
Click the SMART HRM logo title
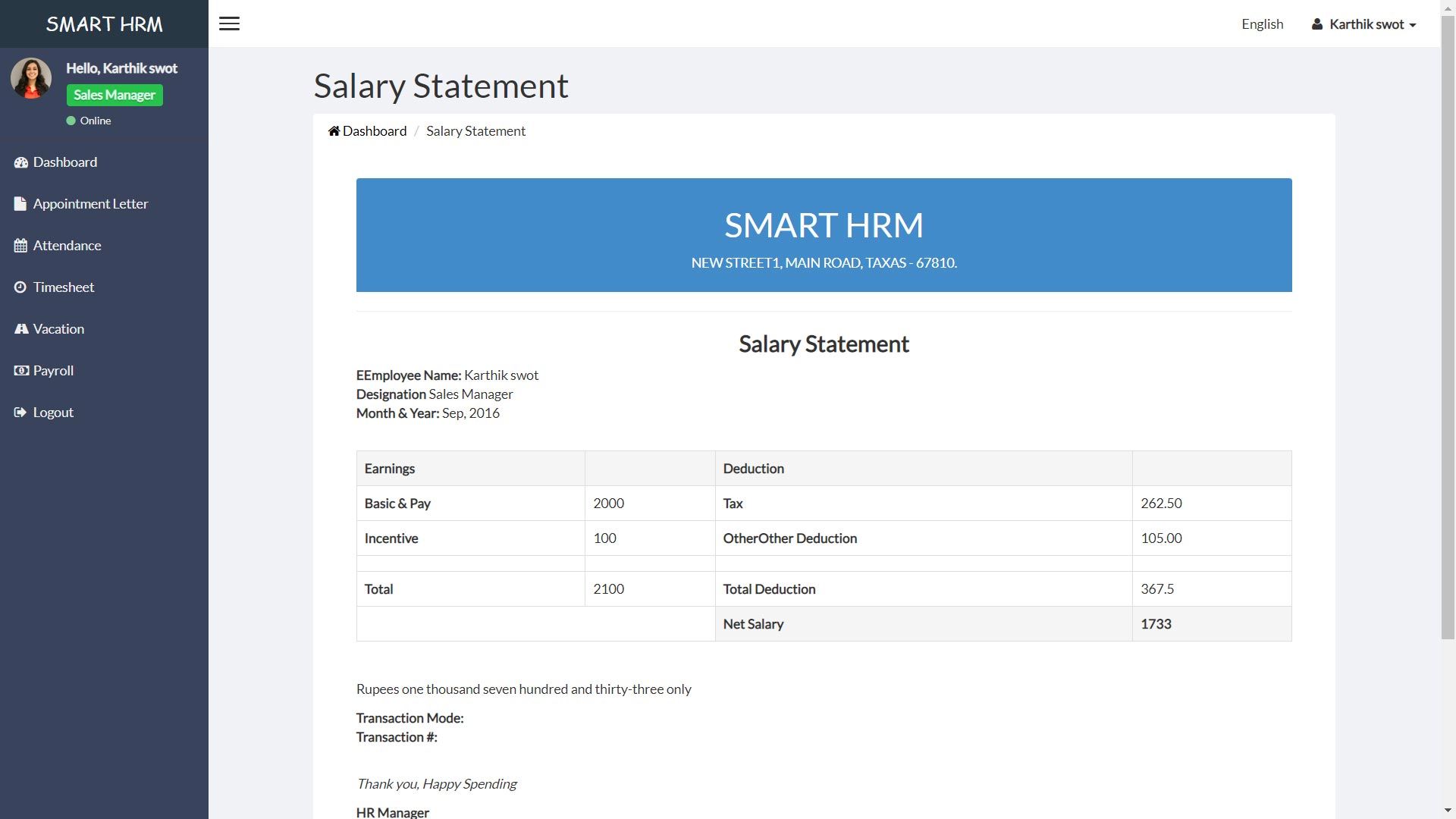point(104,24)
